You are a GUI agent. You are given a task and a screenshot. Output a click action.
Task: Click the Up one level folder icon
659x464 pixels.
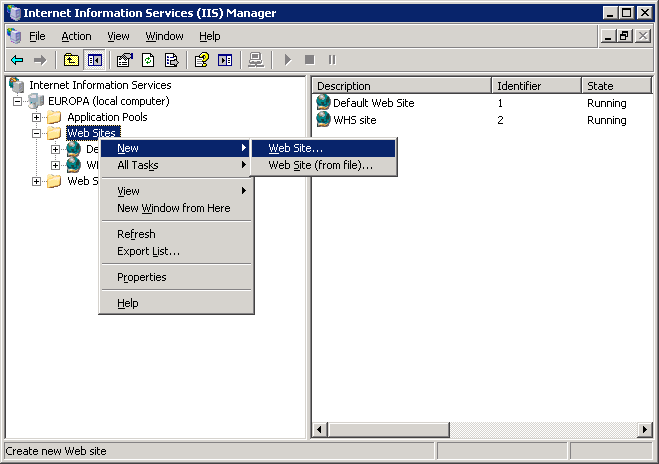pyautogui.click(x=71, y=60)
